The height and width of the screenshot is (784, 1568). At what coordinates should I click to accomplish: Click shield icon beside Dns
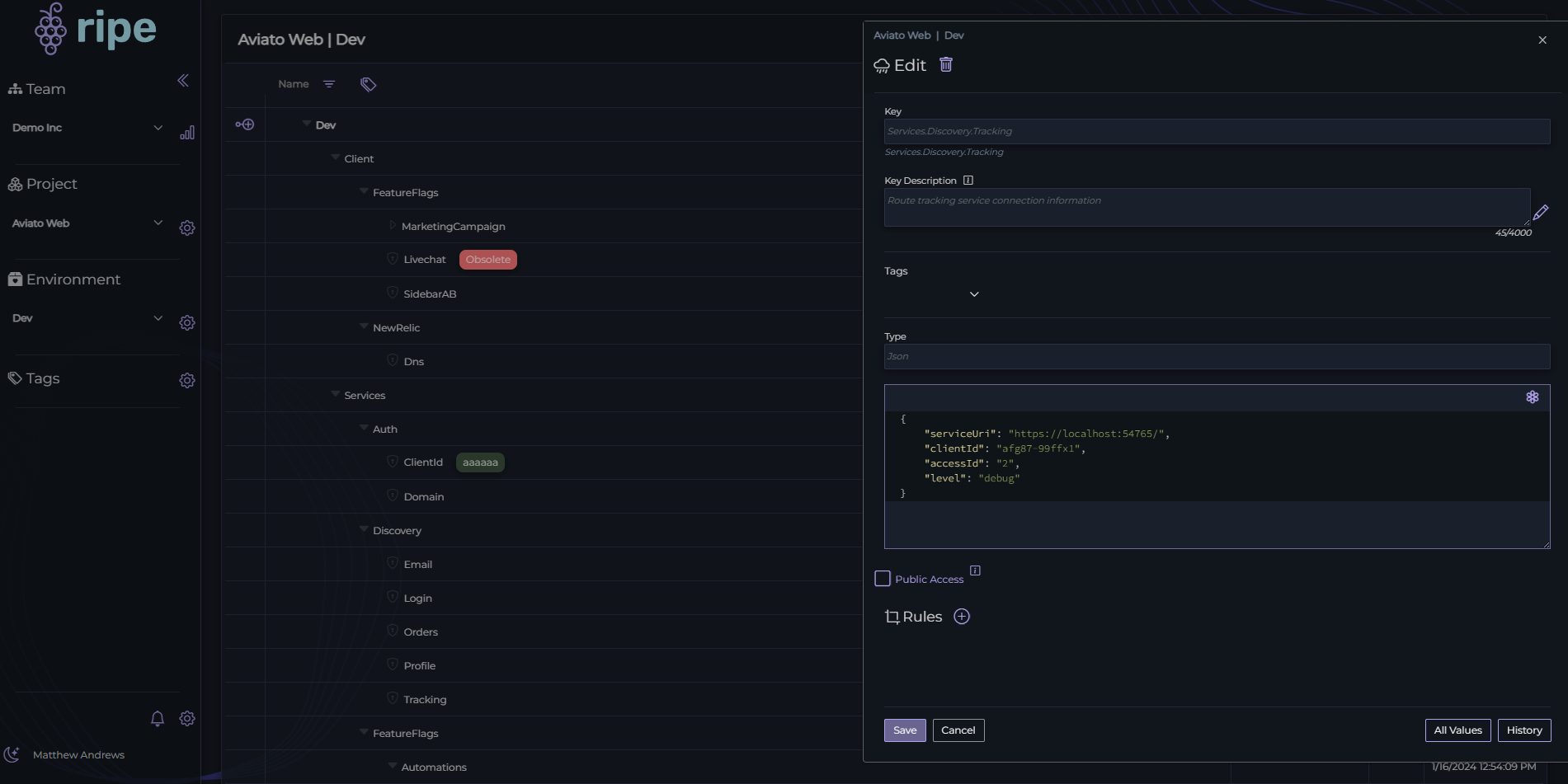pyautogui.click(x=393, y=360)
